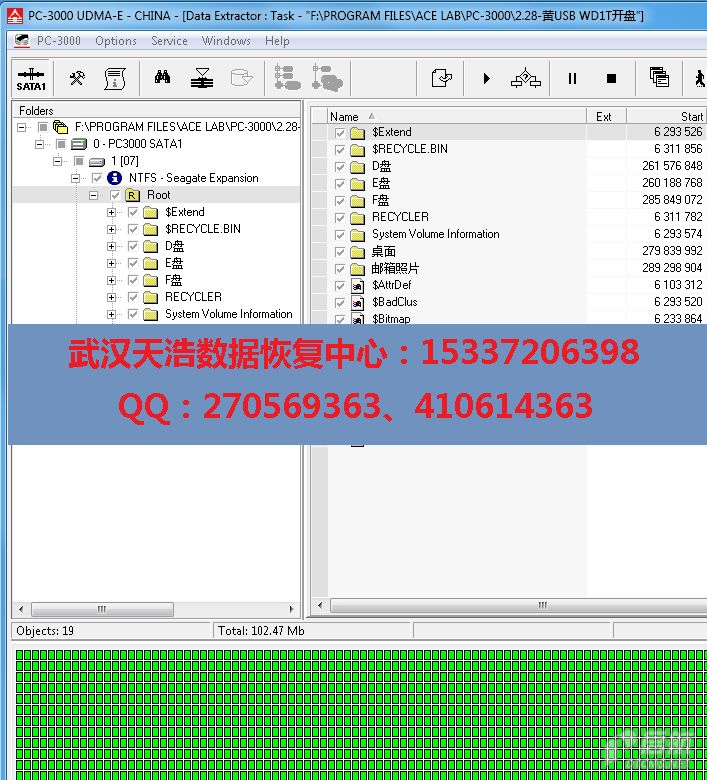Collapse the Root node in folder tree

[93, 195]
